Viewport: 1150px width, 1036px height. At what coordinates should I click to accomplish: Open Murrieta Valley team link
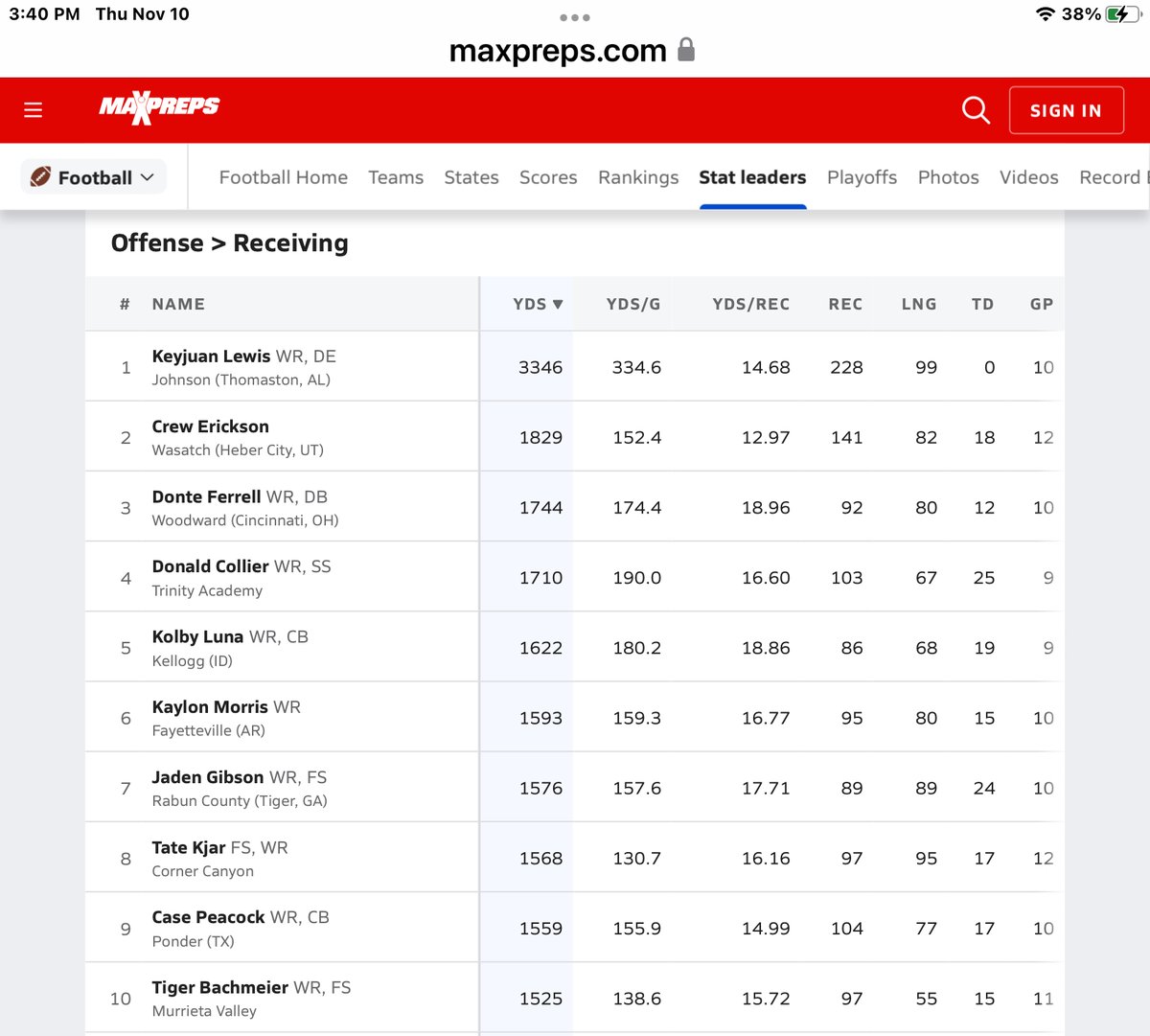204,1011
